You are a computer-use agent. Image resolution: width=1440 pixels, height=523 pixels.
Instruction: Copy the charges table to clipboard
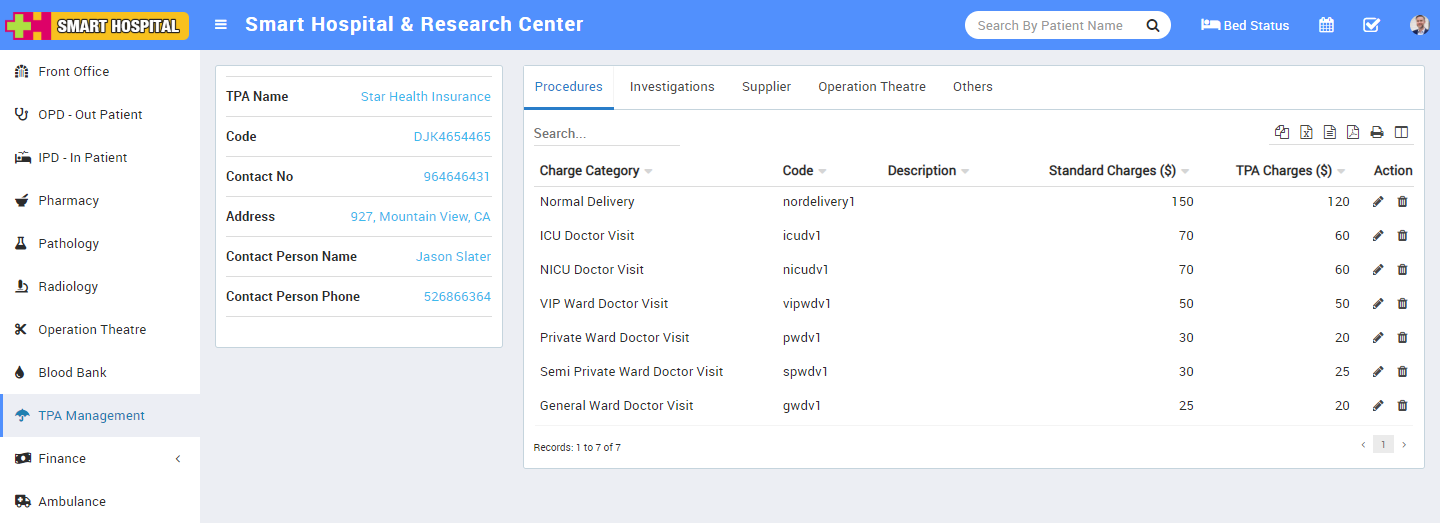coord(1282,132)
